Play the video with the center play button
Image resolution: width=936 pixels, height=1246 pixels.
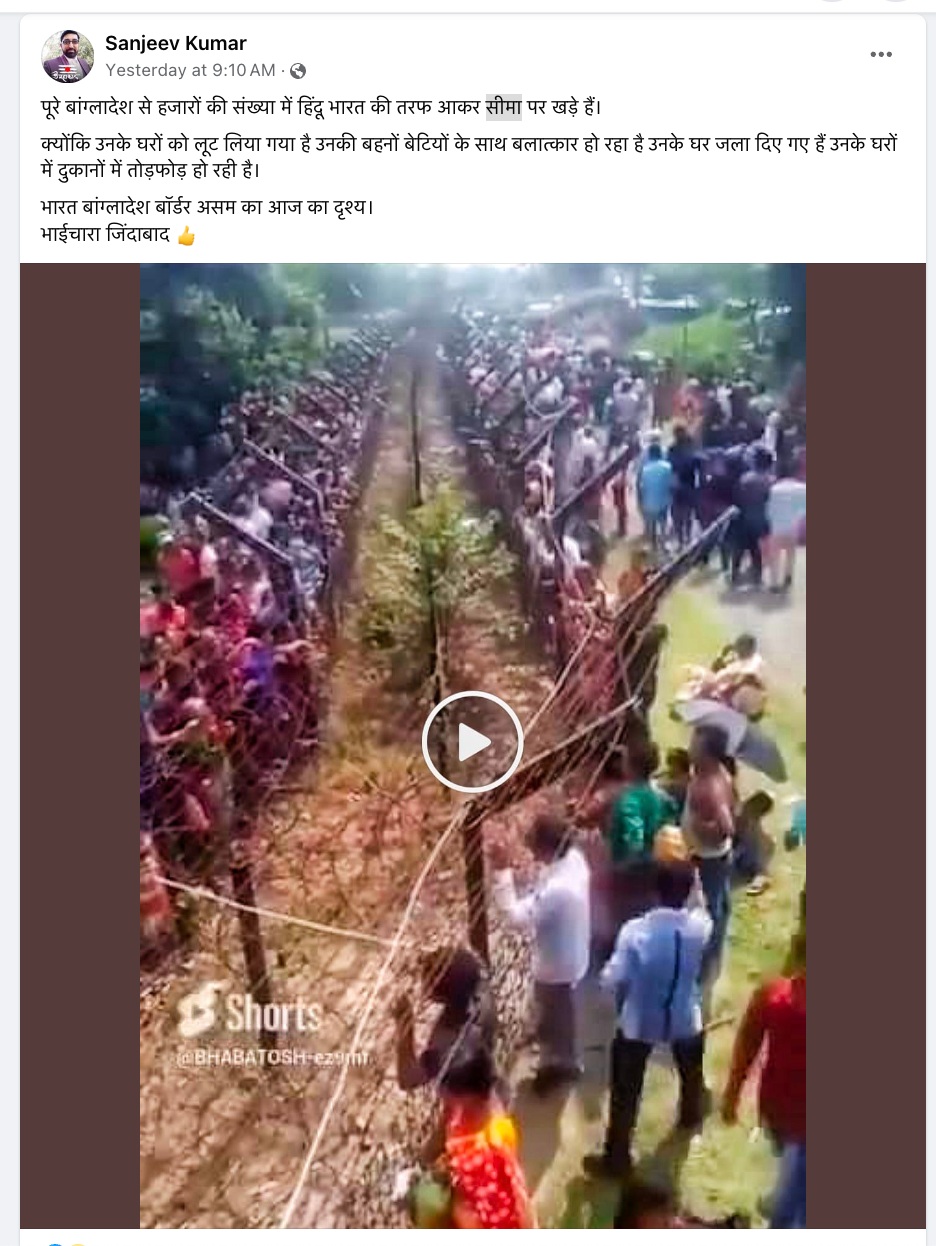pos(472,742)
